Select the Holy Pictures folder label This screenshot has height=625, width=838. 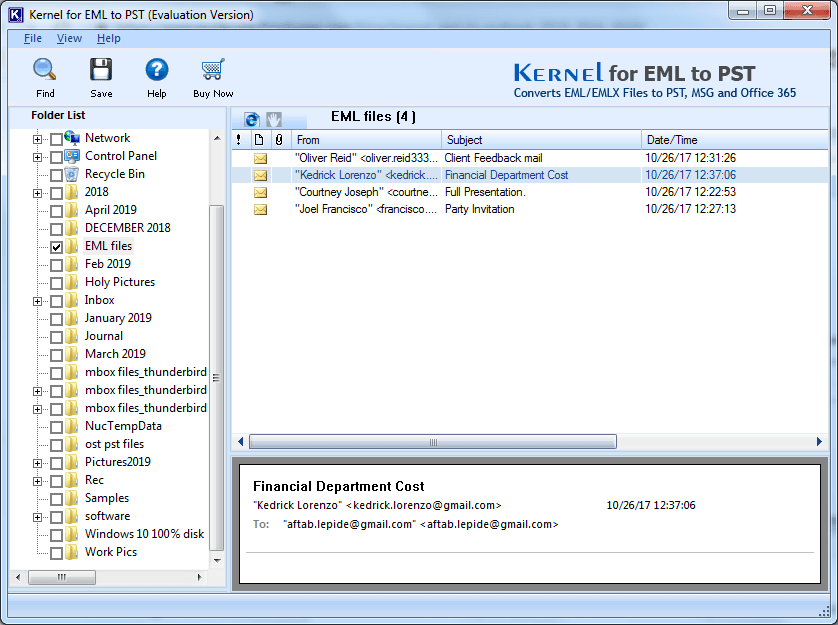click(120, 282)
